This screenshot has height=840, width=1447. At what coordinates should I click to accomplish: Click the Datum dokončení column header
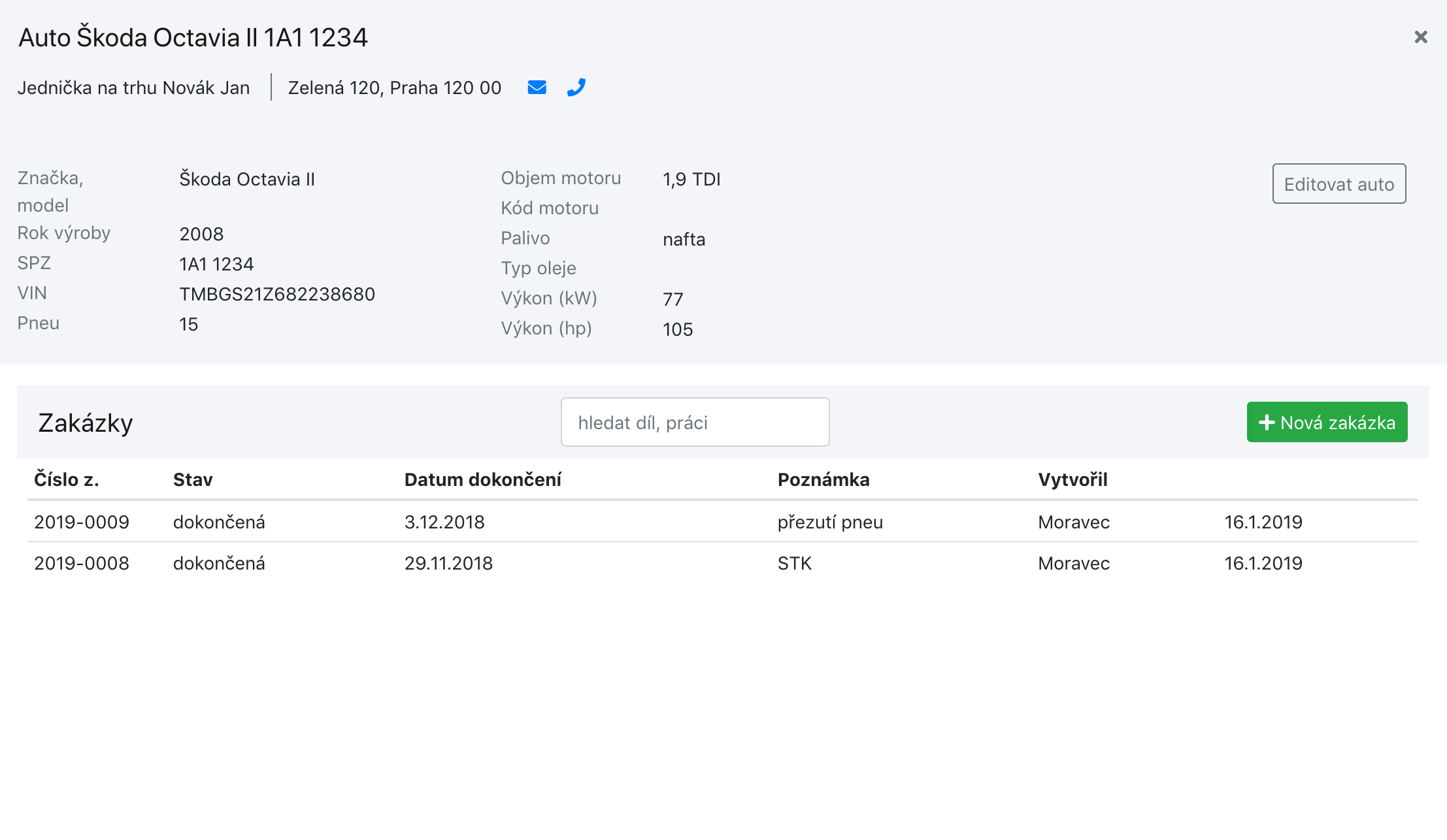(482, 479)
